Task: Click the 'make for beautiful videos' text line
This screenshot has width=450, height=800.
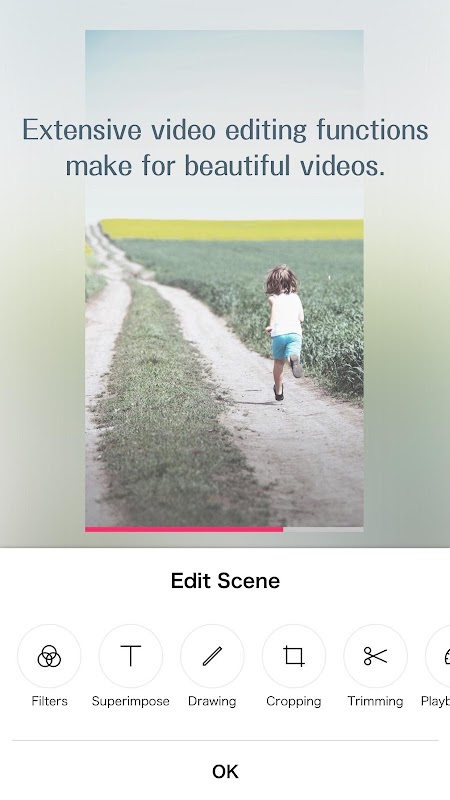Action: (x=225, y=166)
